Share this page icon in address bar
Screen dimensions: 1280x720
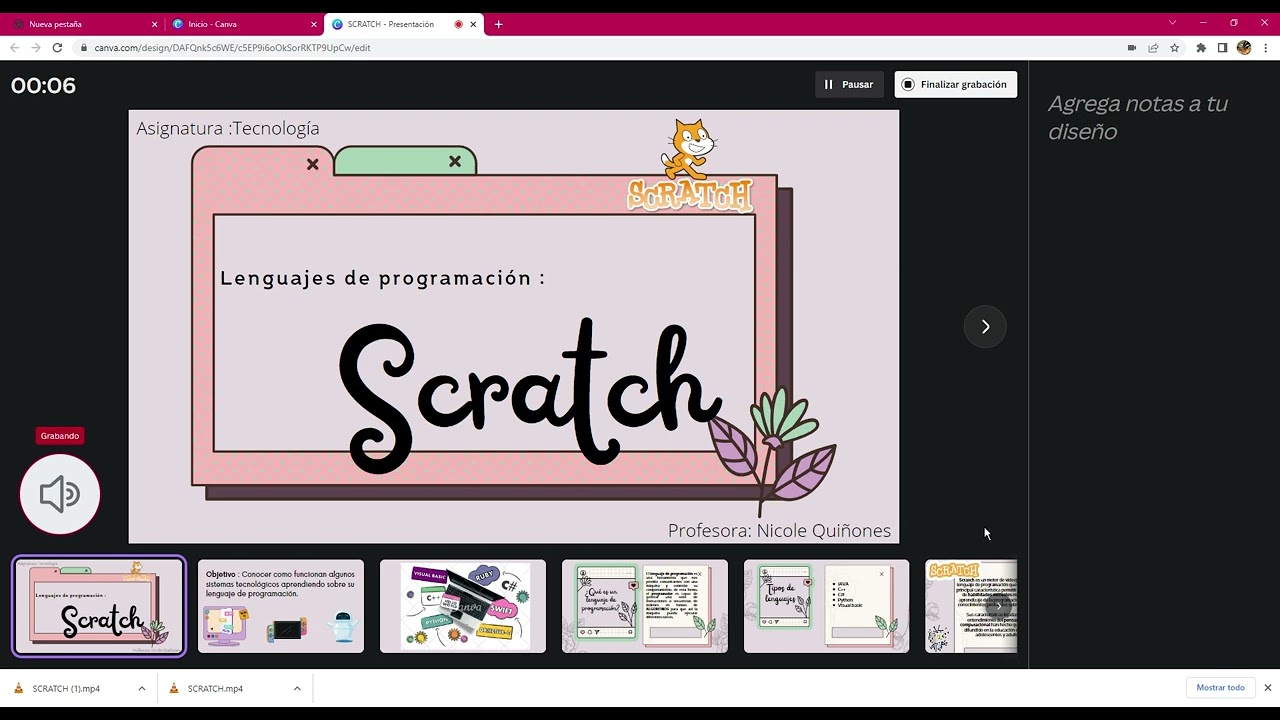1153,47
